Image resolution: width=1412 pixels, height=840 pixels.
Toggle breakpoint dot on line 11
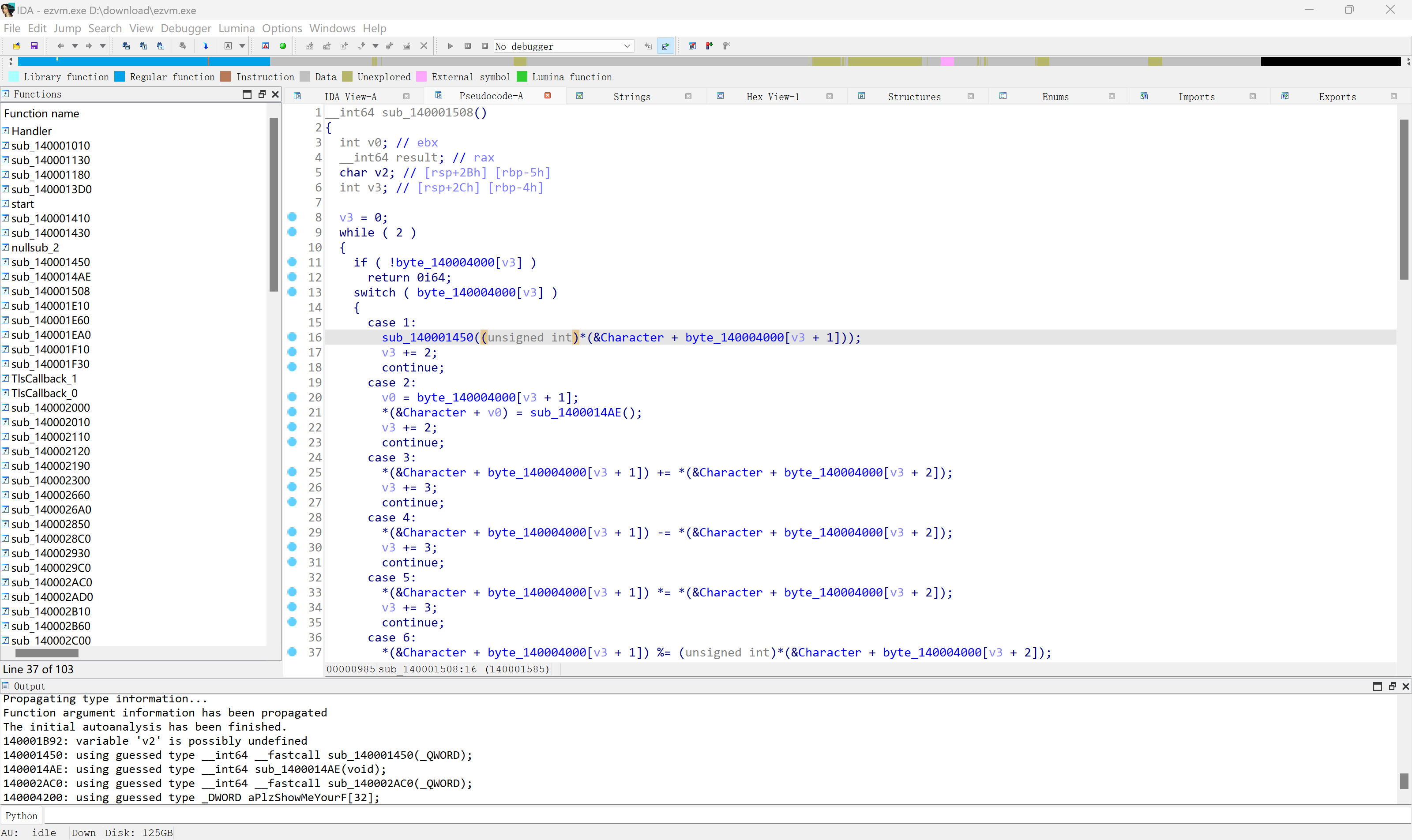292,262
